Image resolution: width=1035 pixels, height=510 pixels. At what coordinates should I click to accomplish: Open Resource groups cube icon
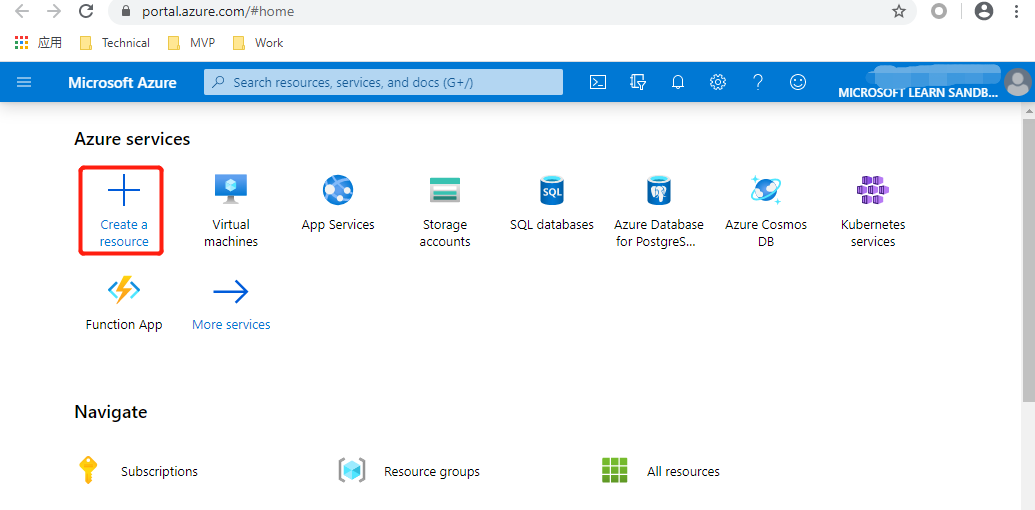352,470
